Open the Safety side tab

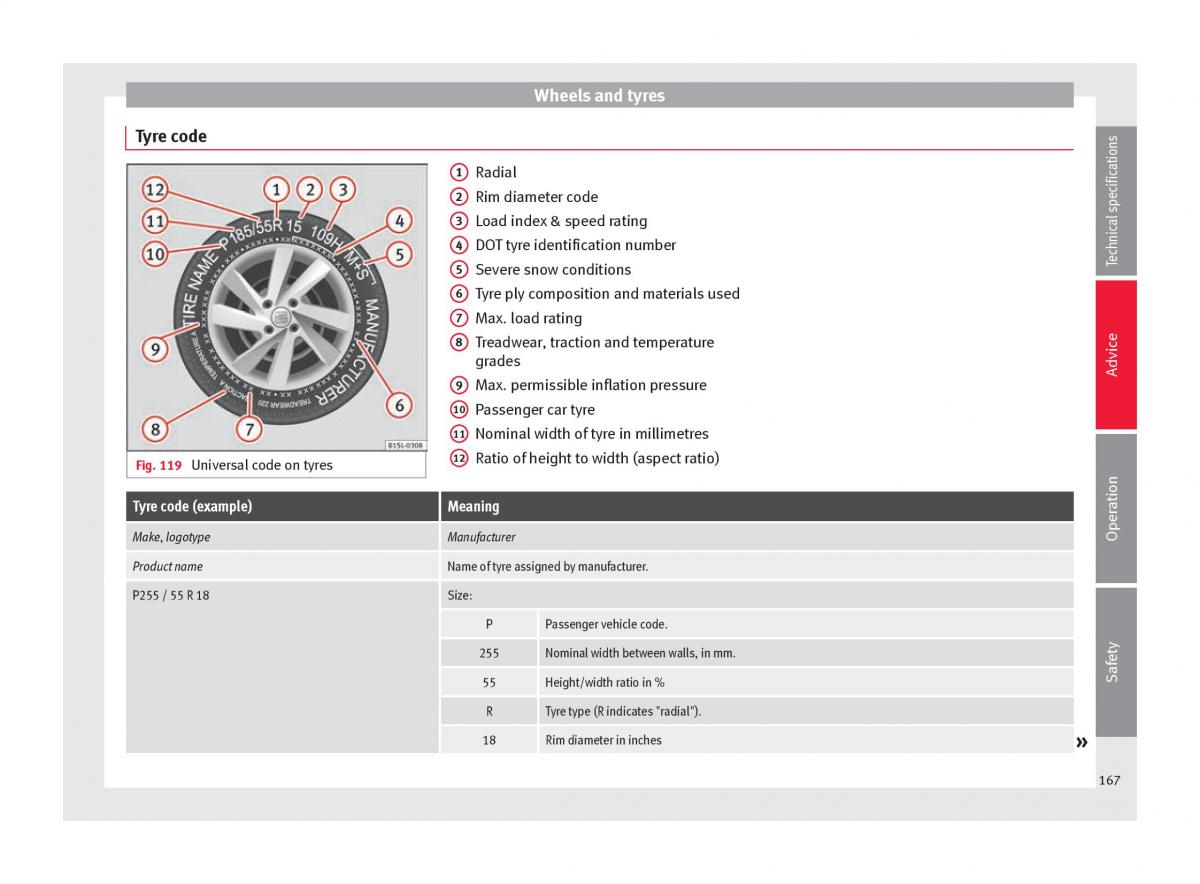point(1115,662)
